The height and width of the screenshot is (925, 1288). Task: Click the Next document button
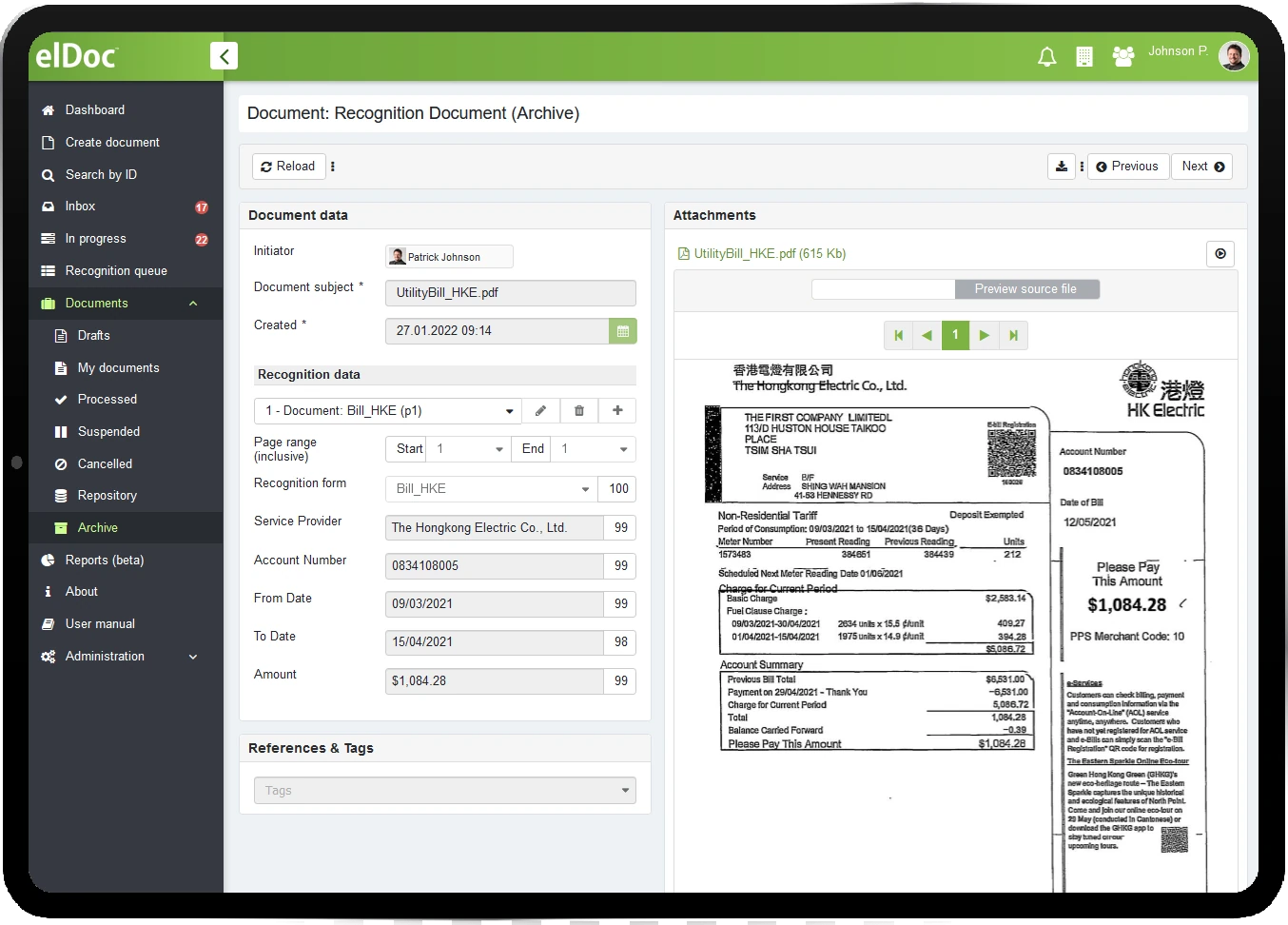(x=1202, y=167)
